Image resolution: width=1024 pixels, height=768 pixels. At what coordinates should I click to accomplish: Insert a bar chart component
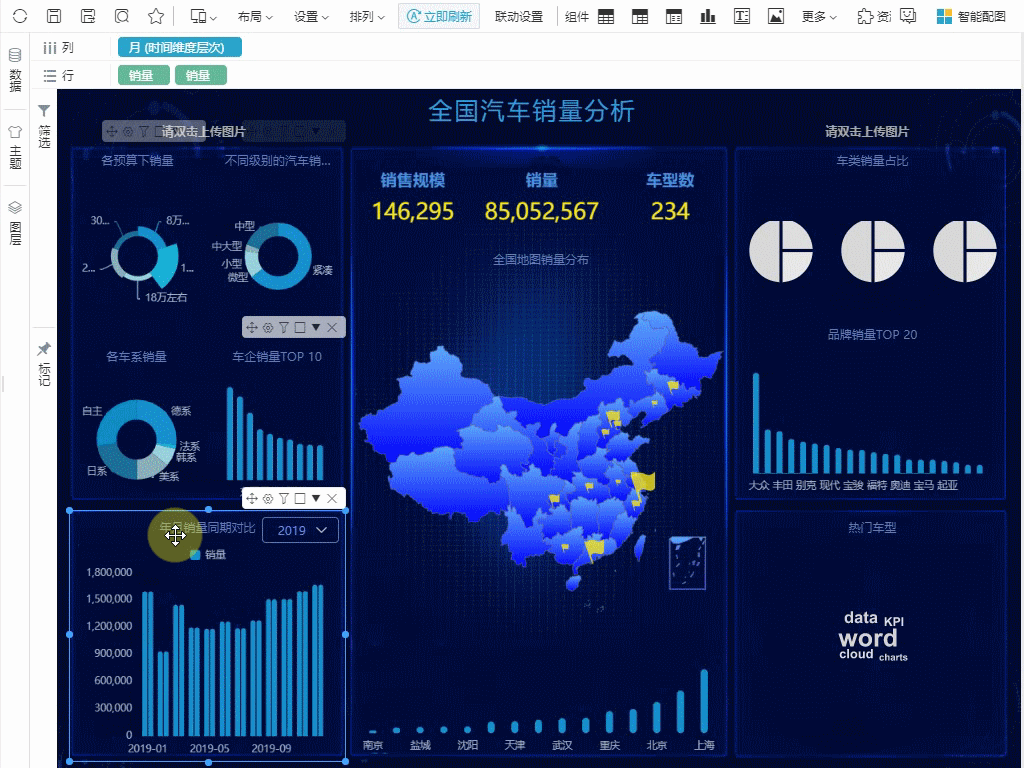pos(708,16)
